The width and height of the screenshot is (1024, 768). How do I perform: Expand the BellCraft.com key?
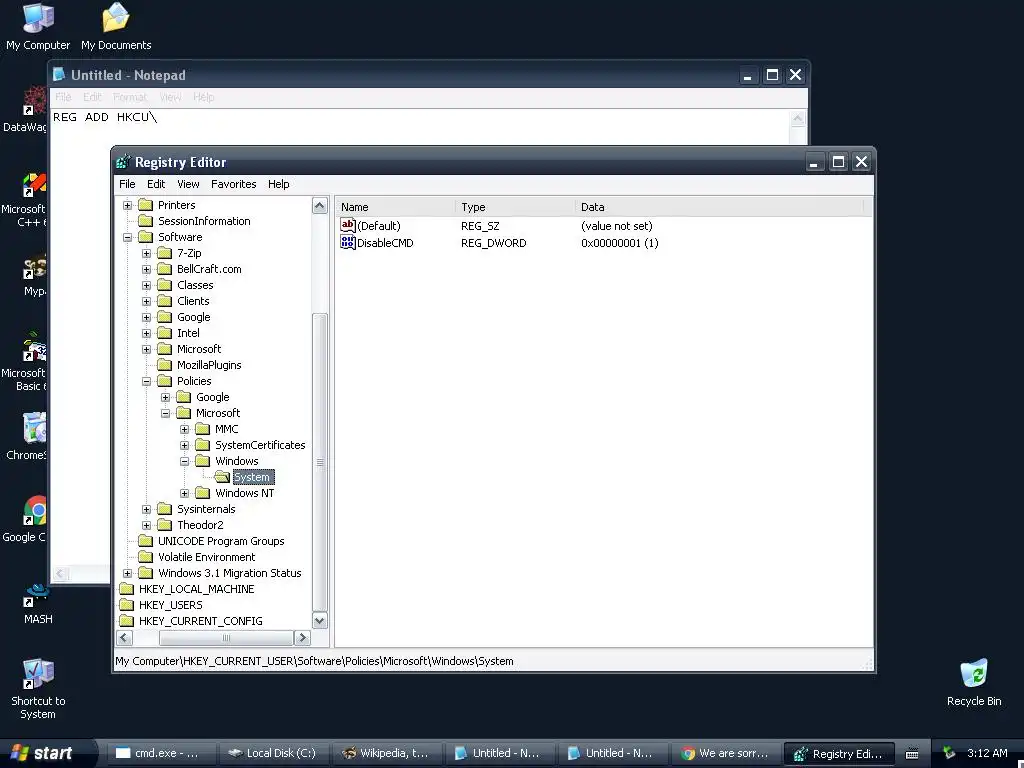[147, 269]
